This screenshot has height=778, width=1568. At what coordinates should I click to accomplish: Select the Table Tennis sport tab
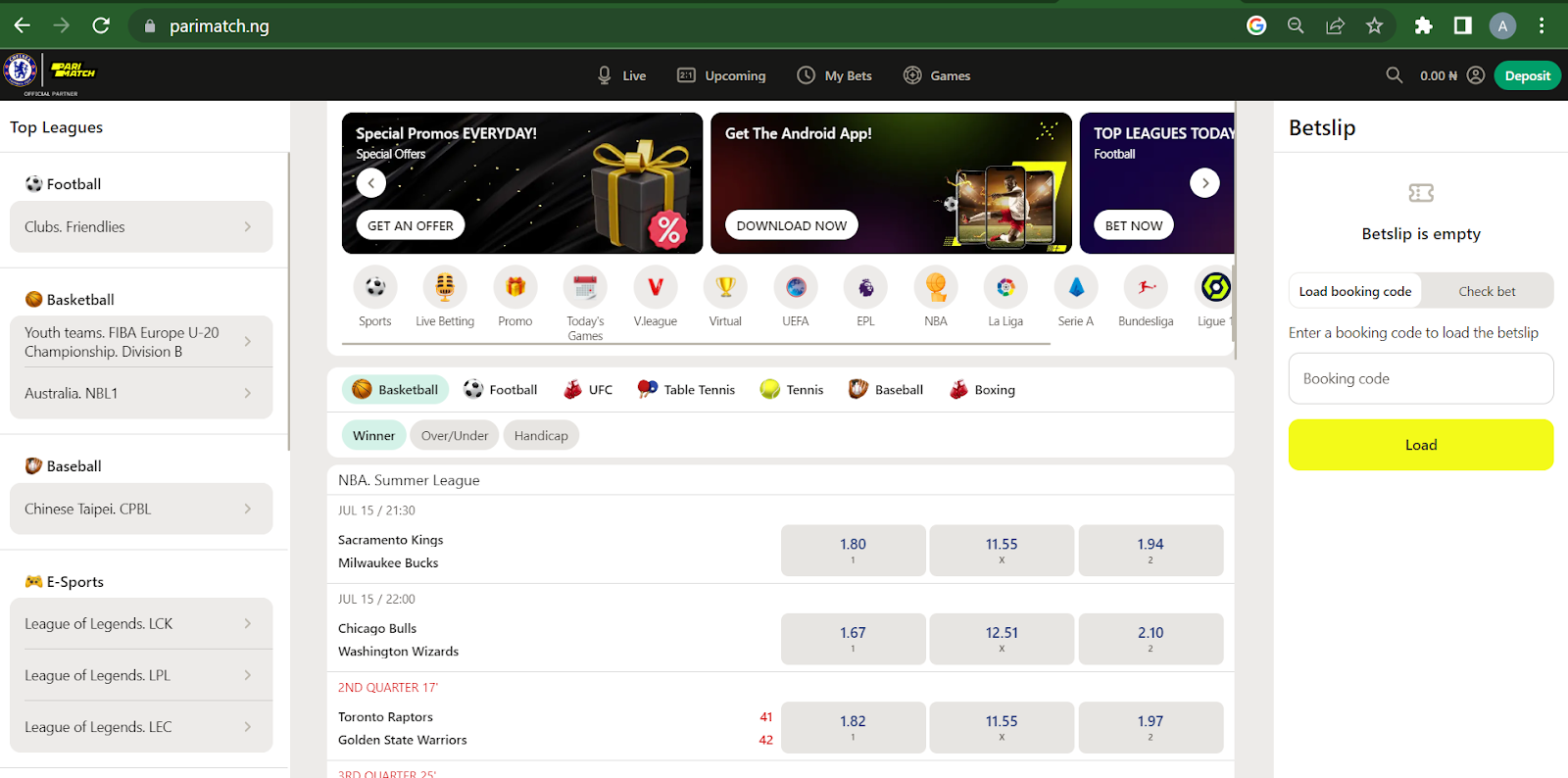[686, 389]
